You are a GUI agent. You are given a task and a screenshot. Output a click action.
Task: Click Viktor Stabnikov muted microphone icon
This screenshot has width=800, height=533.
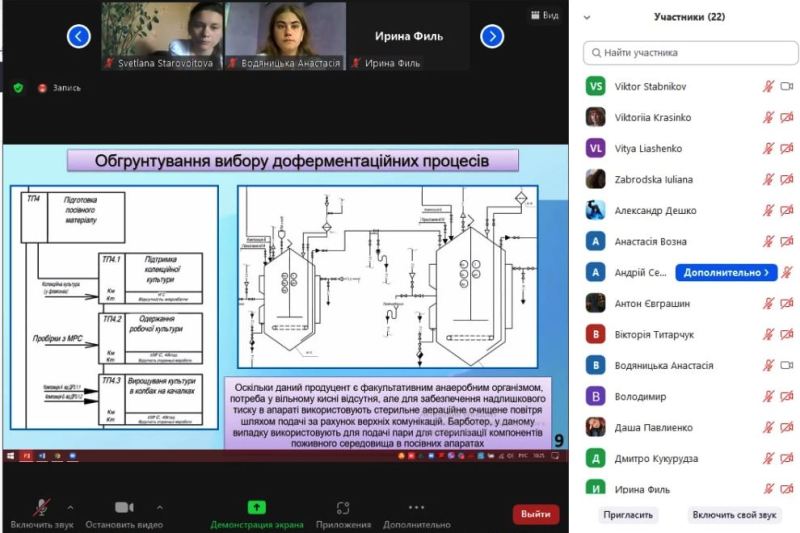click(x=768, y=87)
